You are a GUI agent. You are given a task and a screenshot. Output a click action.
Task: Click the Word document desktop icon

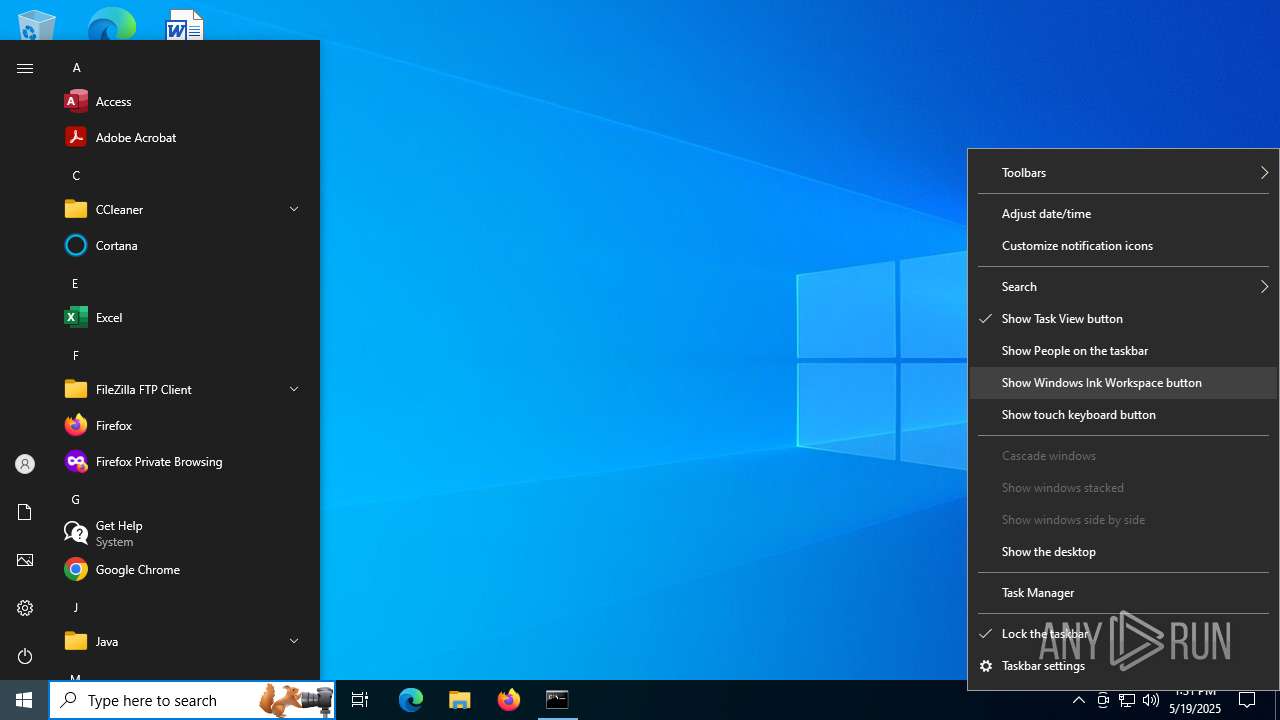[x=184, y=25]
